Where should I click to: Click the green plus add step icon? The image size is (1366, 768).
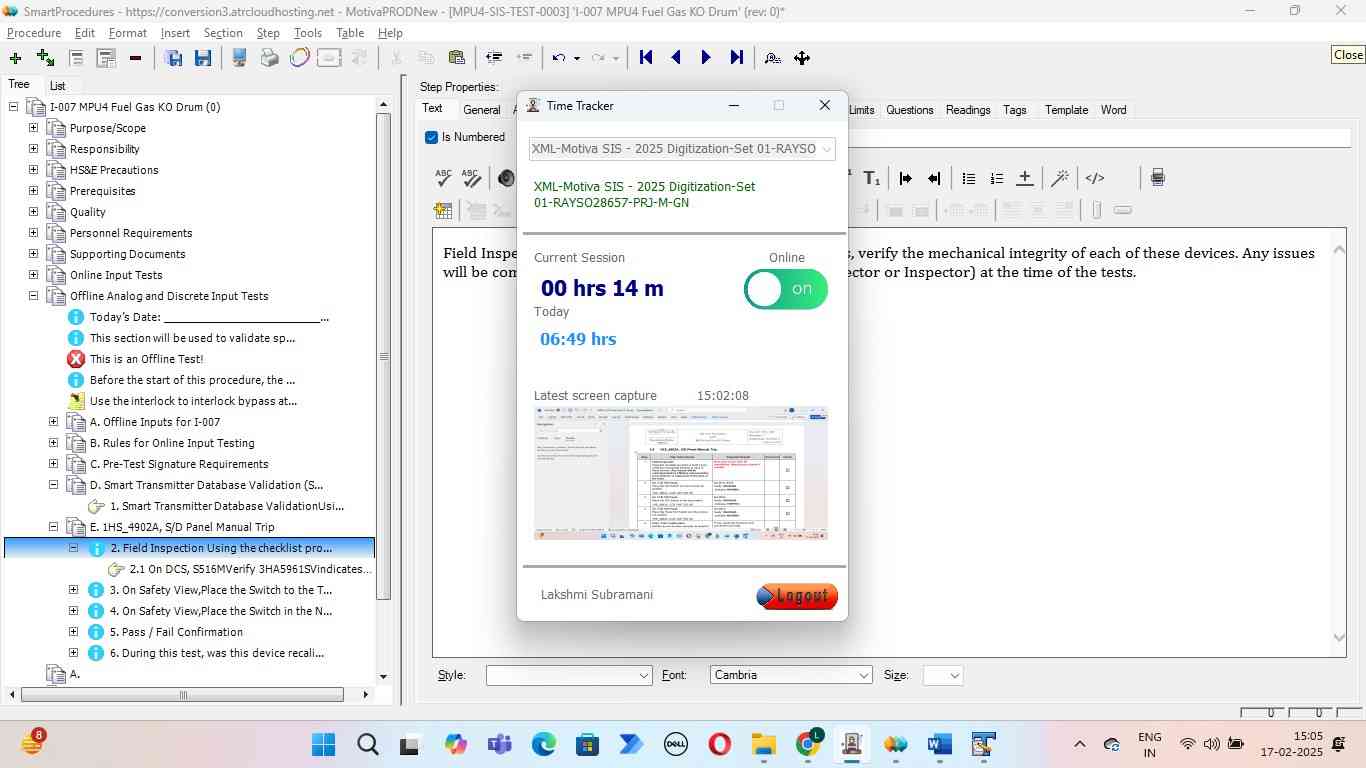(x=14, y=58)
